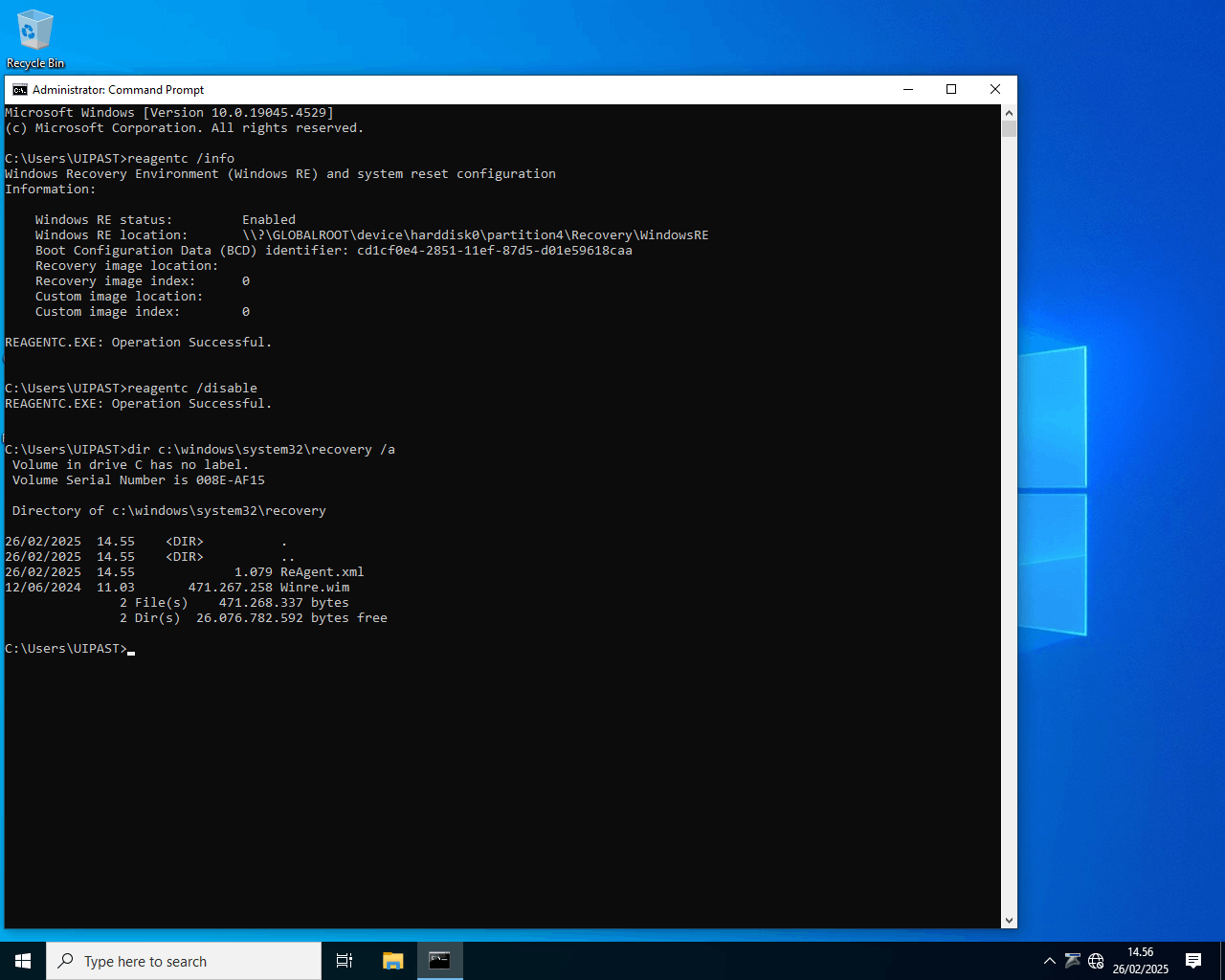Click the Windows RE location path
Image resolution: width=1225 pixels, height=980 pixels.
pos(476,234)
